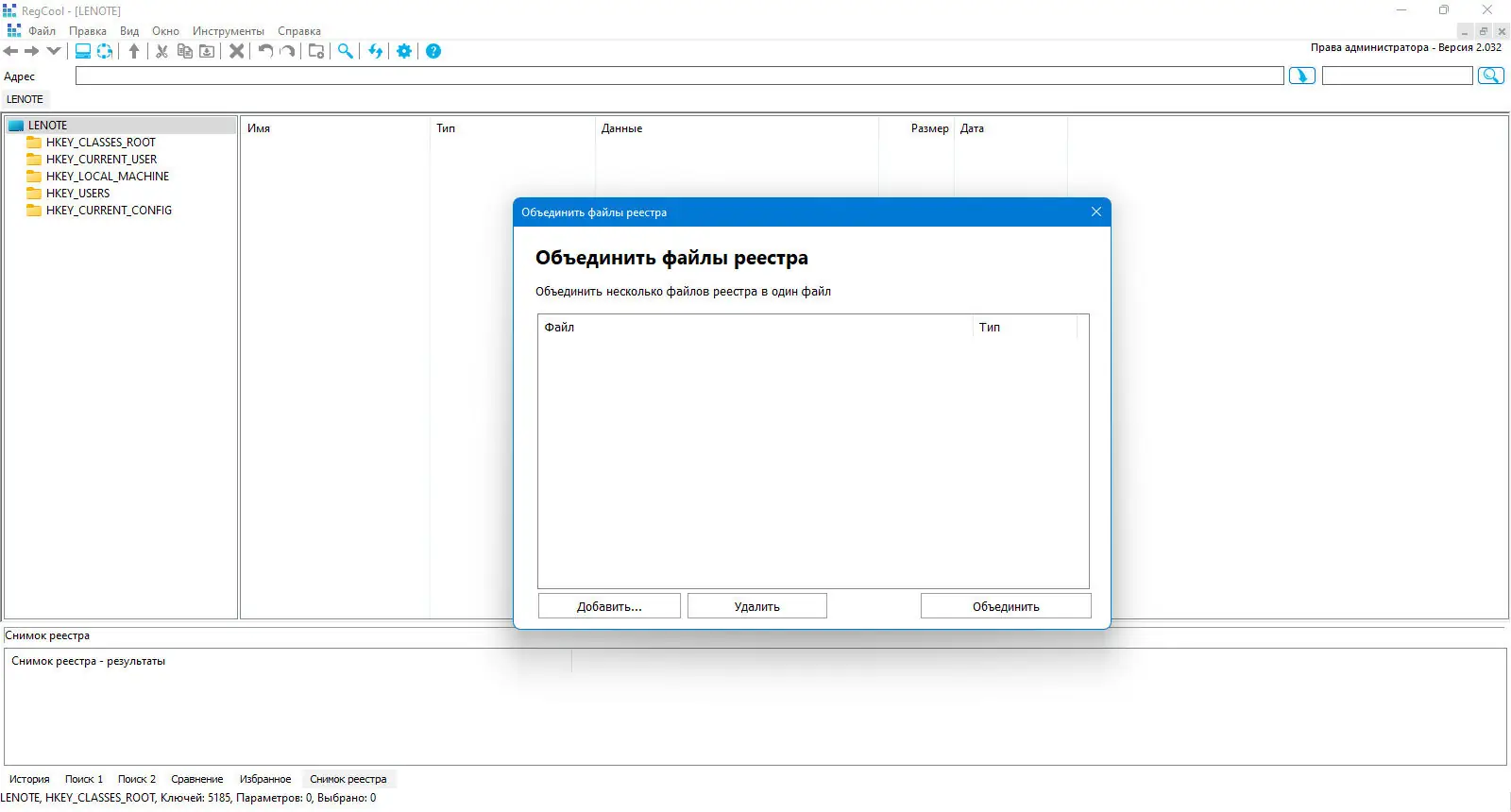Click the Тип column header in the dialog

pyautogui.click(x=1026, y=328)
